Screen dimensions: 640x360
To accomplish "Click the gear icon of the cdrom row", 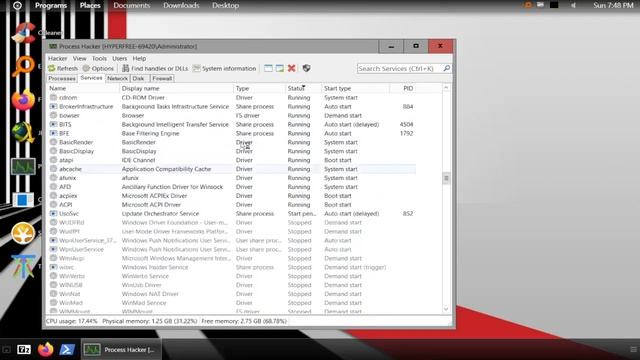I will tap(53, 98).
